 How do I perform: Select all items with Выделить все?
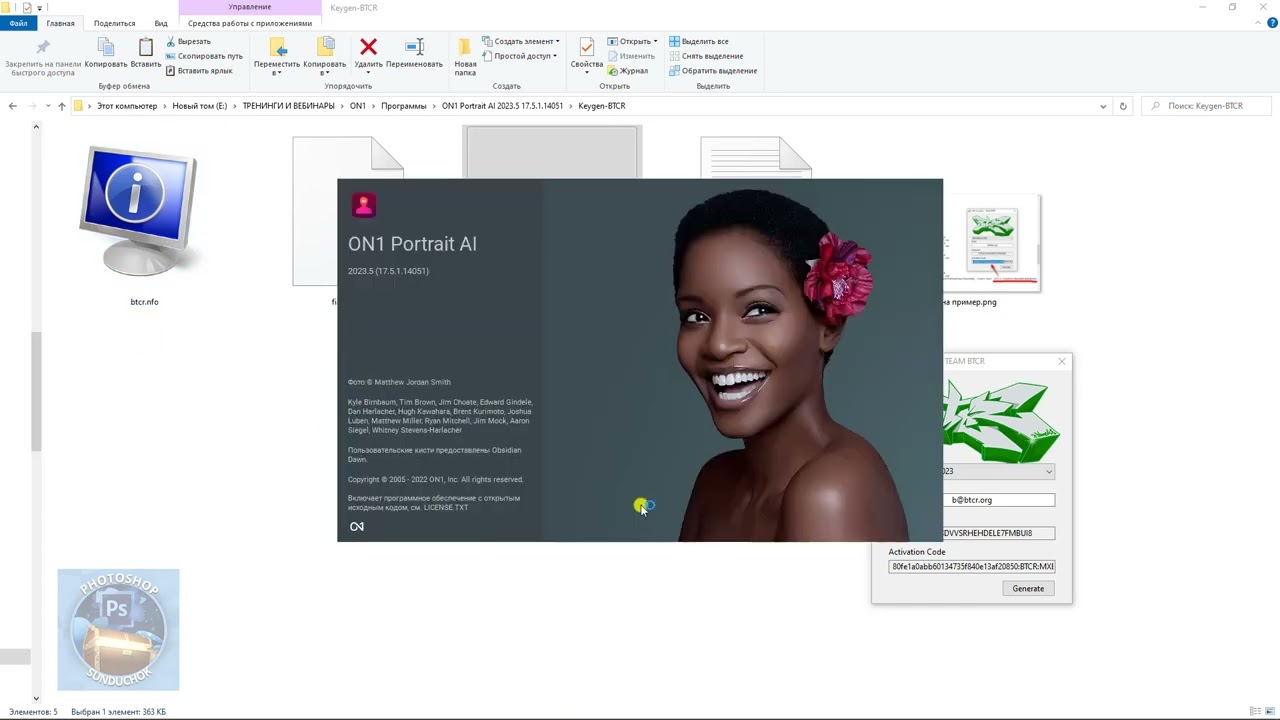[699, 42]
